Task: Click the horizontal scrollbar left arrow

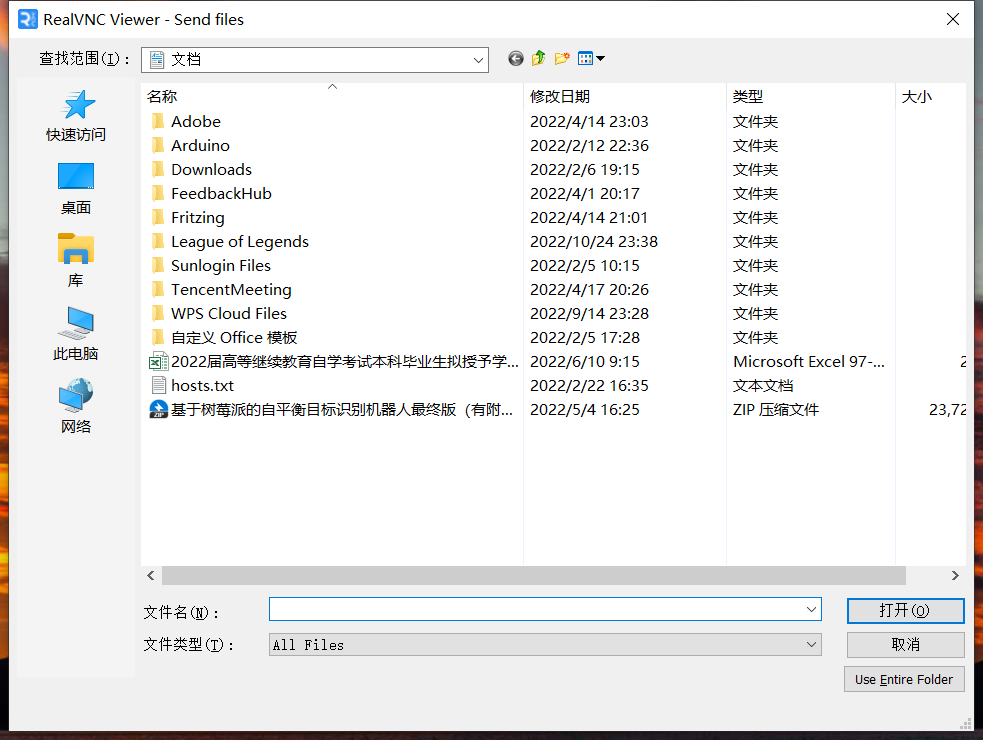Action: click(151, 576)
